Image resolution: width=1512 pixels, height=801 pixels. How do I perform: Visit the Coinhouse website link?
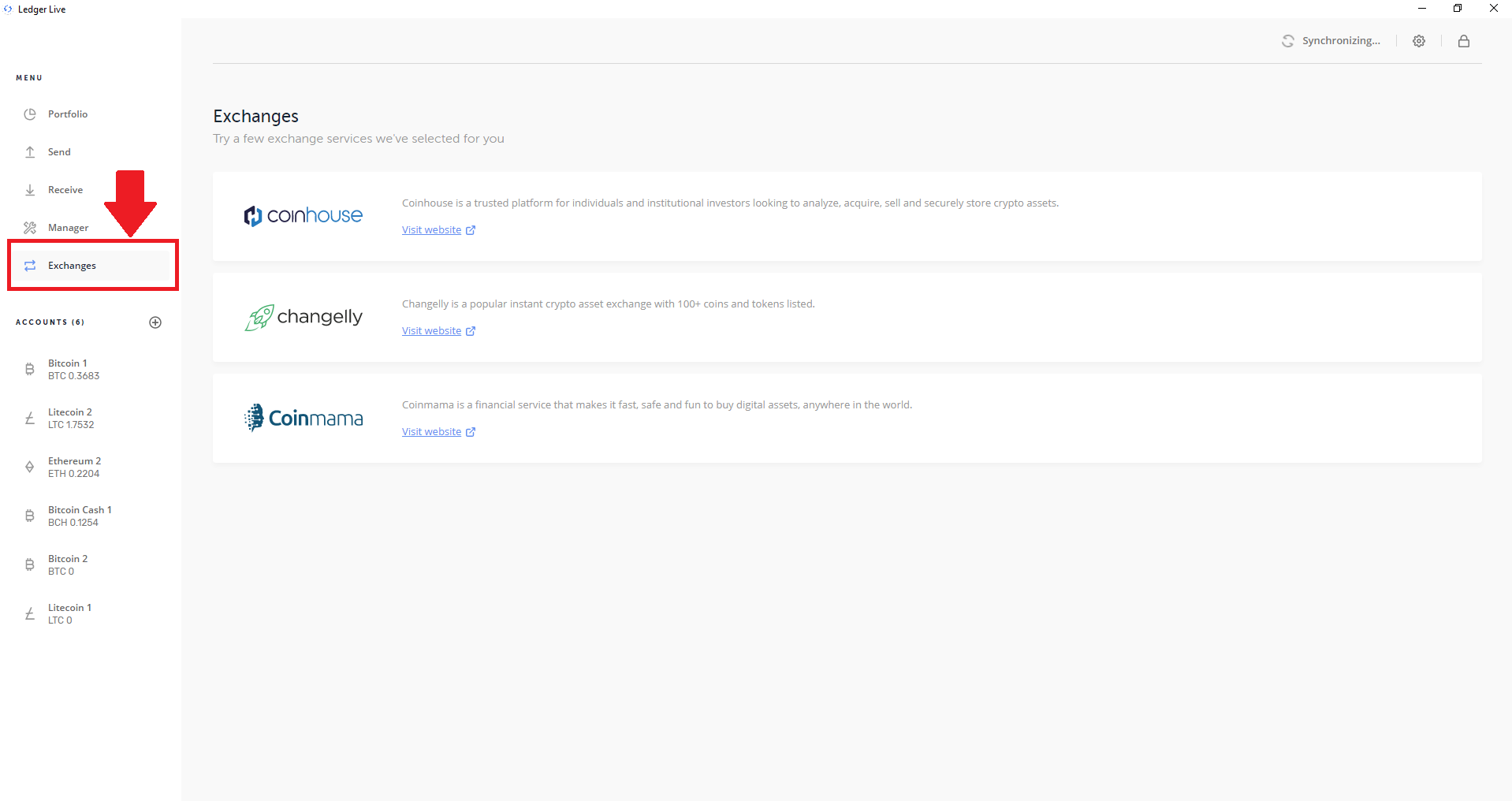(431, 230)
